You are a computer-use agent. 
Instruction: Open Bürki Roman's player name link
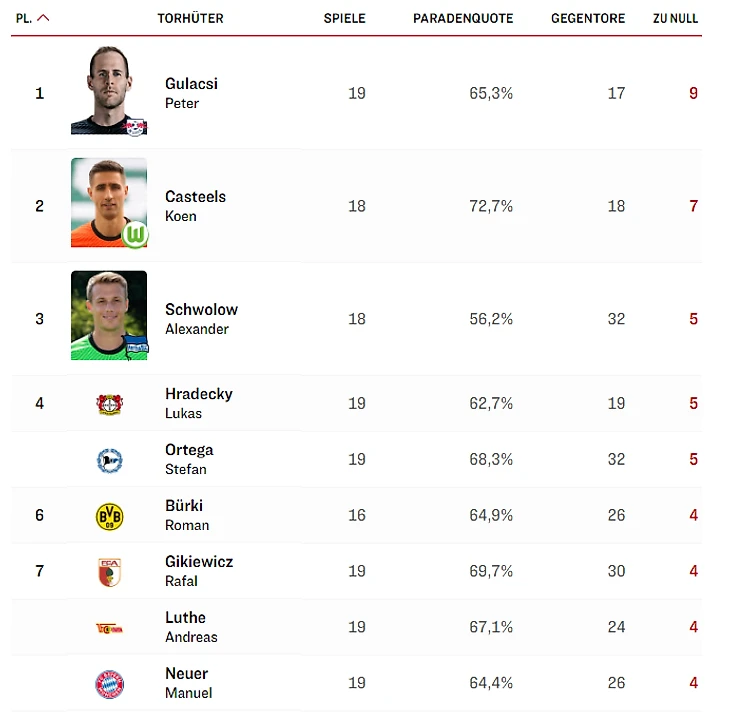click(187, 515)
